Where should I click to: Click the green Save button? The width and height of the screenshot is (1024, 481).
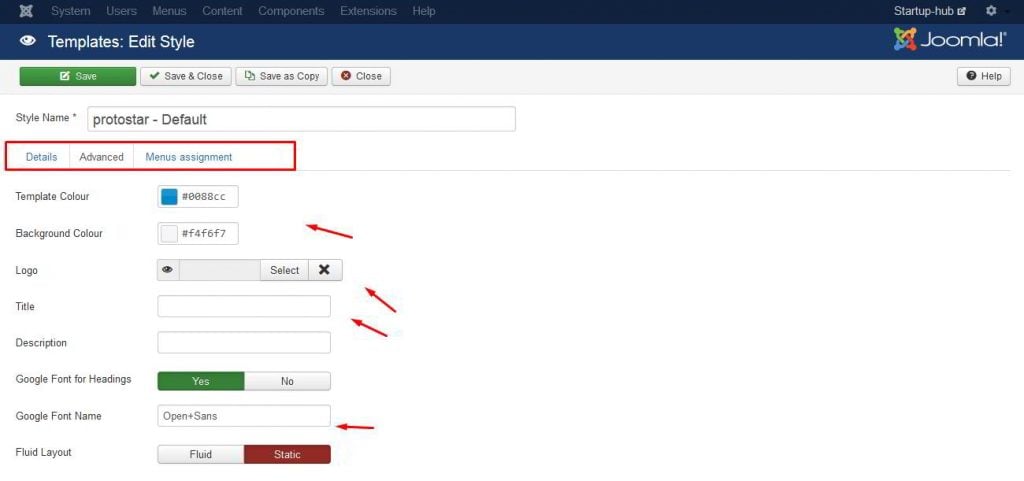point(77,76)
